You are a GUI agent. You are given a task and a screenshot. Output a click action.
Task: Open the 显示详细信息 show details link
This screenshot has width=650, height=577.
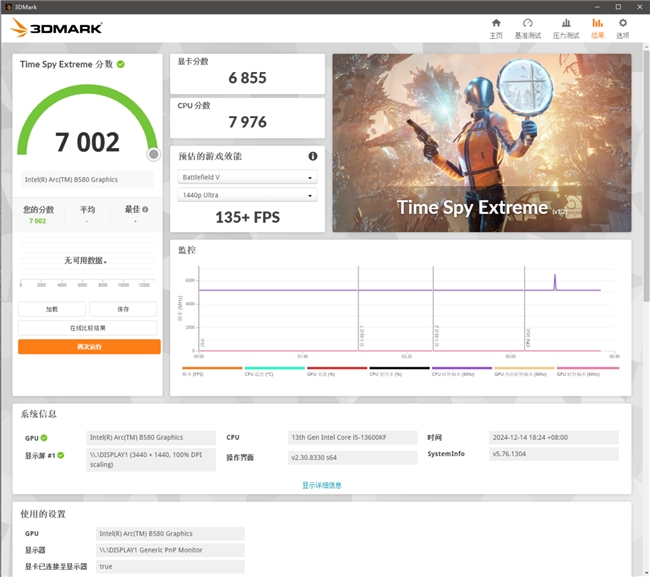click(322, 485)
